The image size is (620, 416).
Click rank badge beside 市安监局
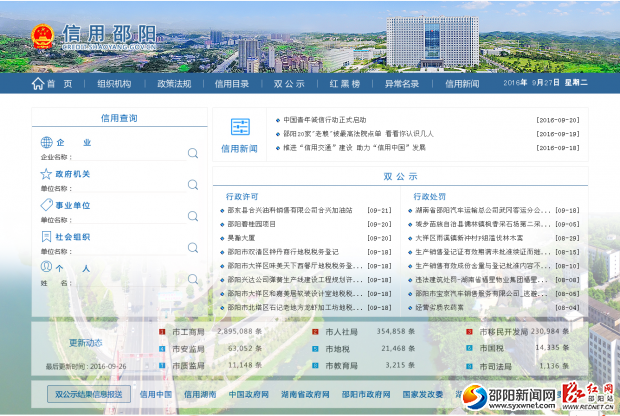pos(162,349)
